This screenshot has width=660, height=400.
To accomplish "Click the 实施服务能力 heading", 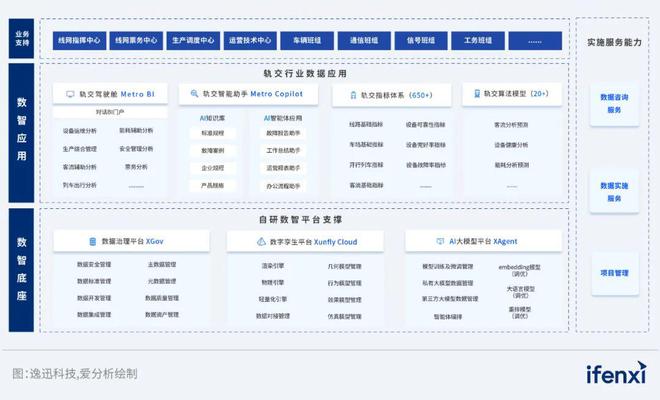I will [x=615, y=42].
